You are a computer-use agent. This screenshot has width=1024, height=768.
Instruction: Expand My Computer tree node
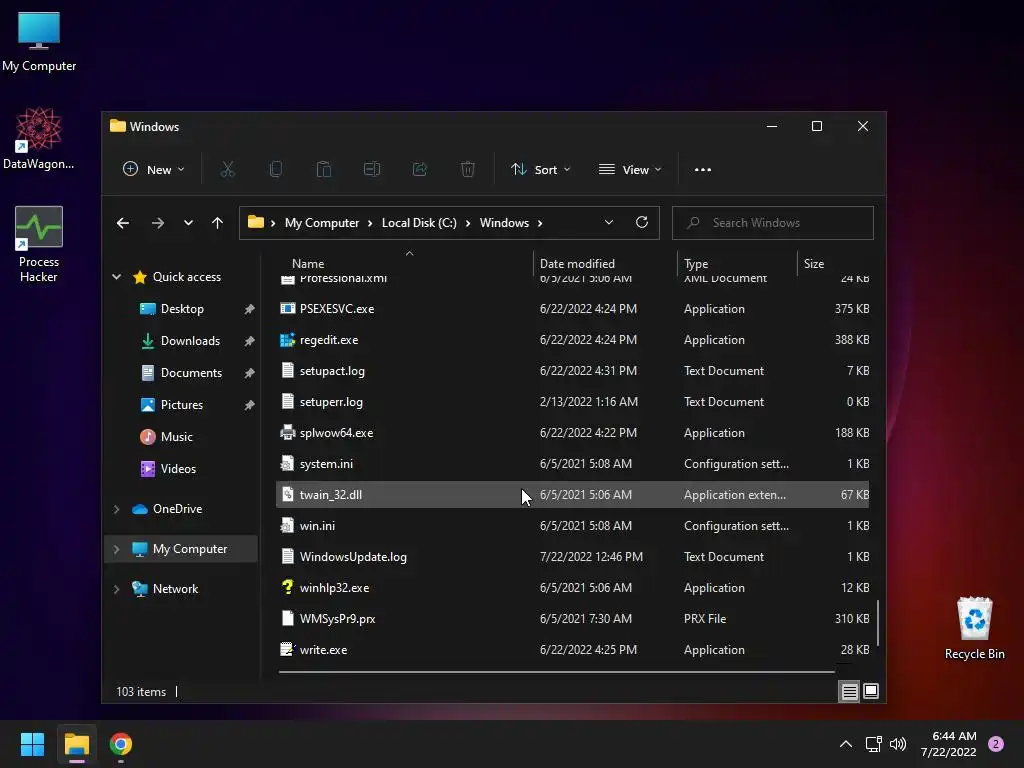tap(116, 549)
